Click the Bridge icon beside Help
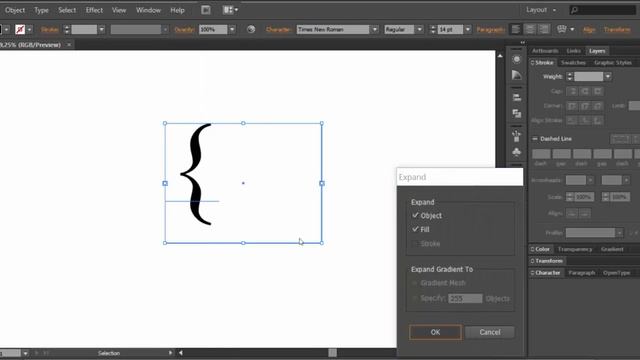 point(206,10)
